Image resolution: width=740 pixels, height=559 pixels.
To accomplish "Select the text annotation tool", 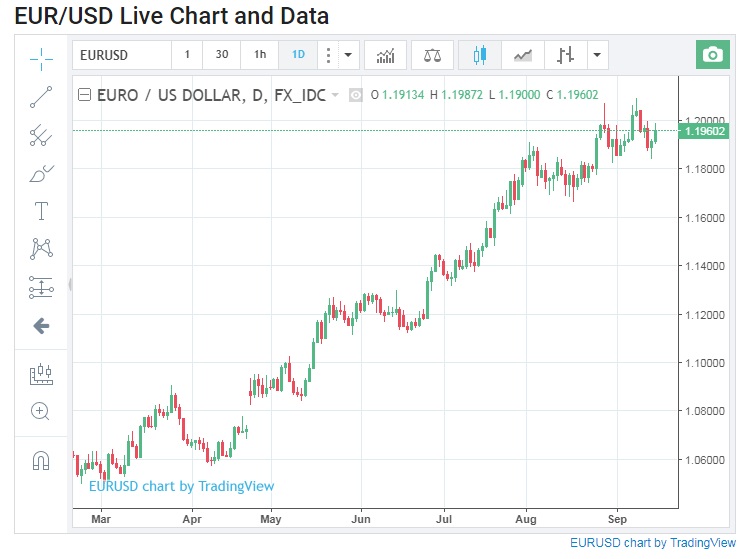I will (x=41, y=211).
